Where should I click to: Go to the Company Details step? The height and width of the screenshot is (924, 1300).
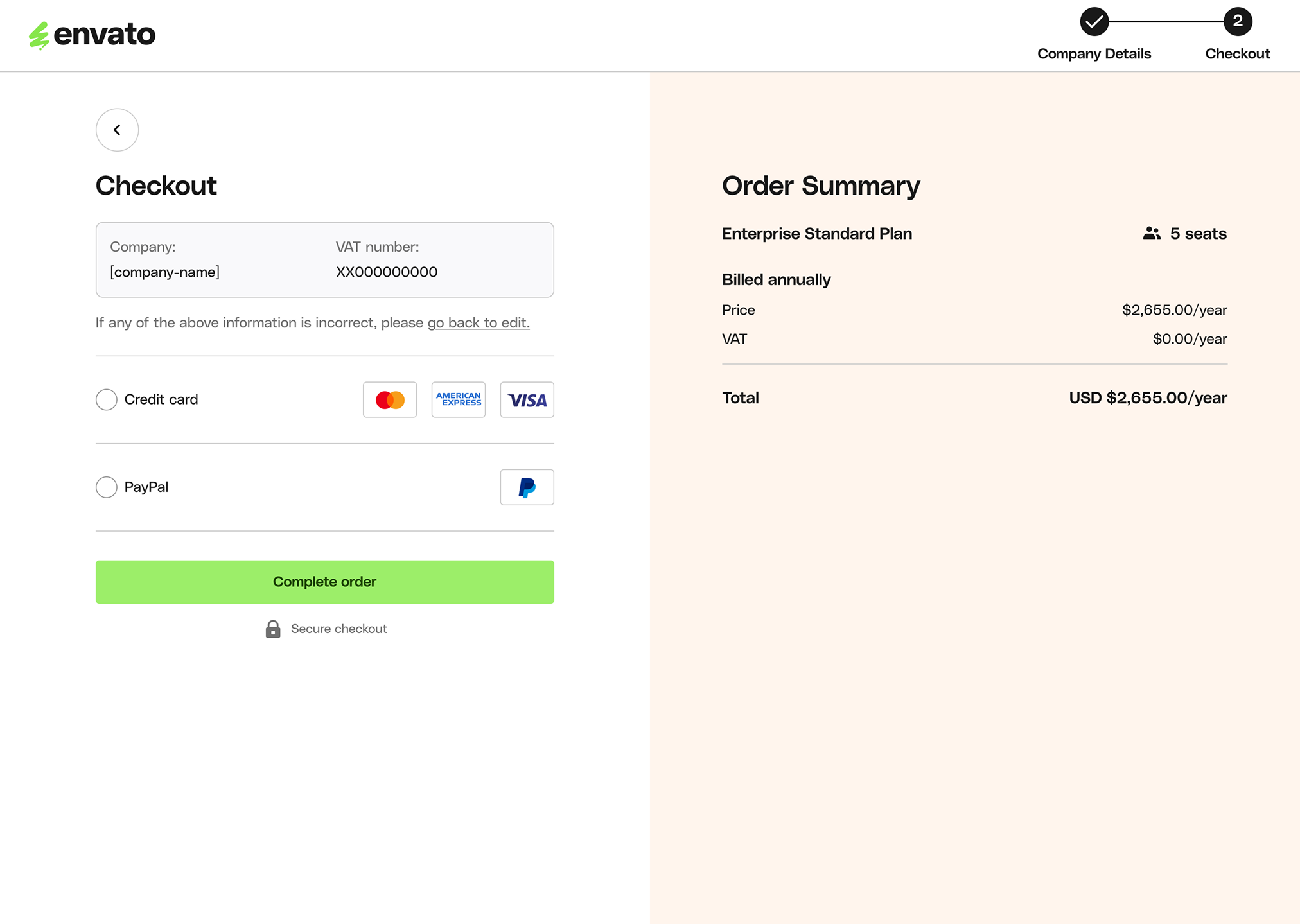tap(1094, 54)
